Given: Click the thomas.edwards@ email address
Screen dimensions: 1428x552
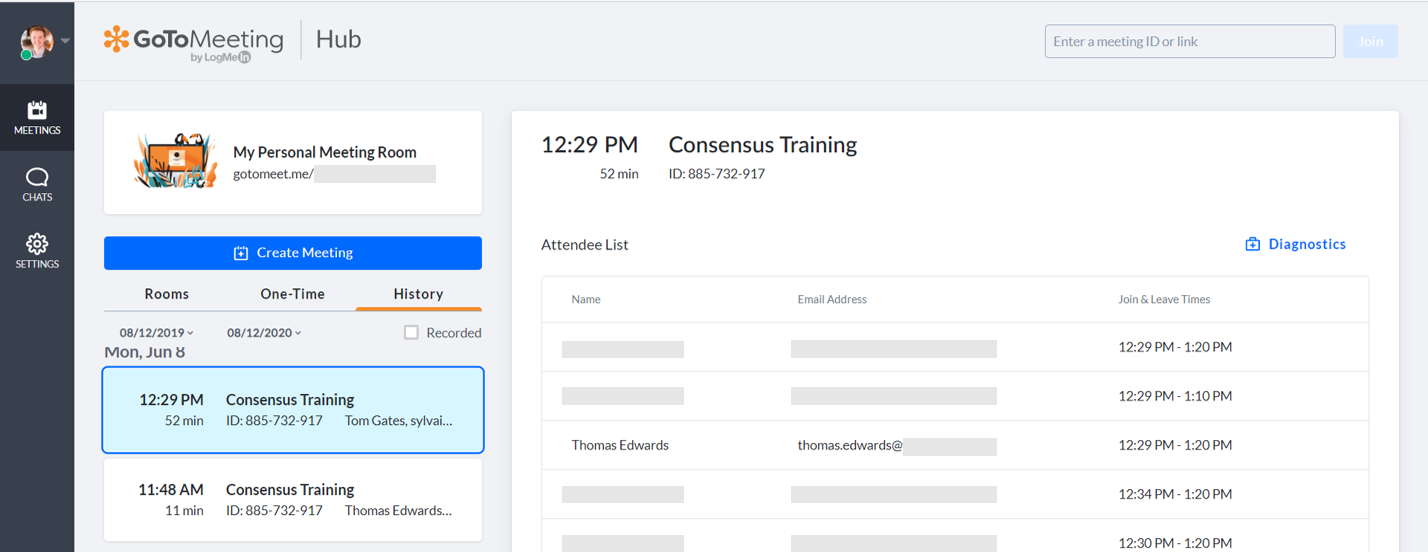Looking at the screenshot, I should point(850,445).
